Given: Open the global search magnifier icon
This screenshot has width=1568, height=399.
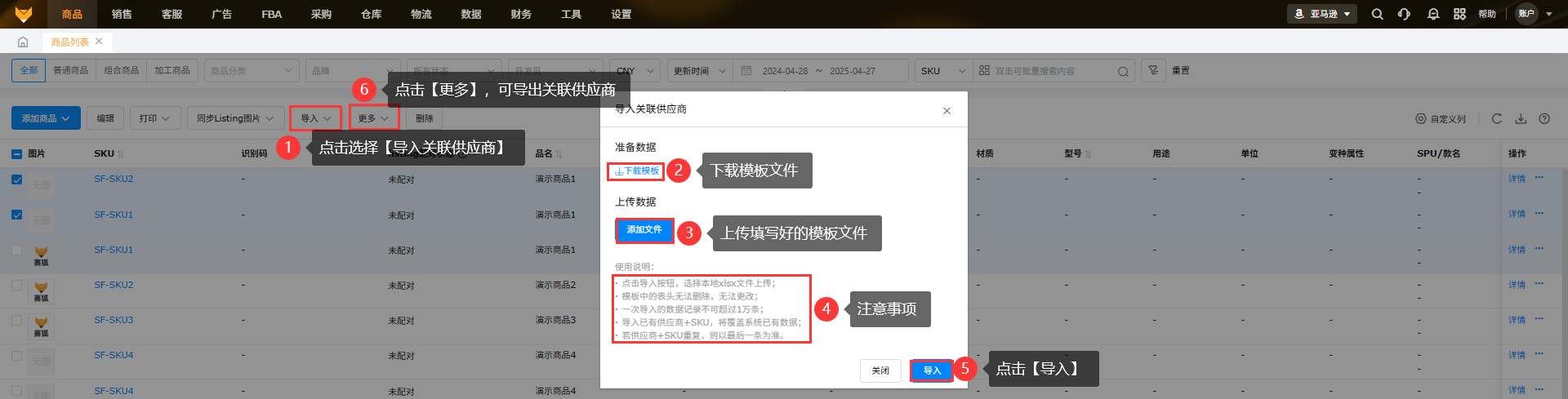Looking at the screenshot, I should click(x=1377, y=14).
